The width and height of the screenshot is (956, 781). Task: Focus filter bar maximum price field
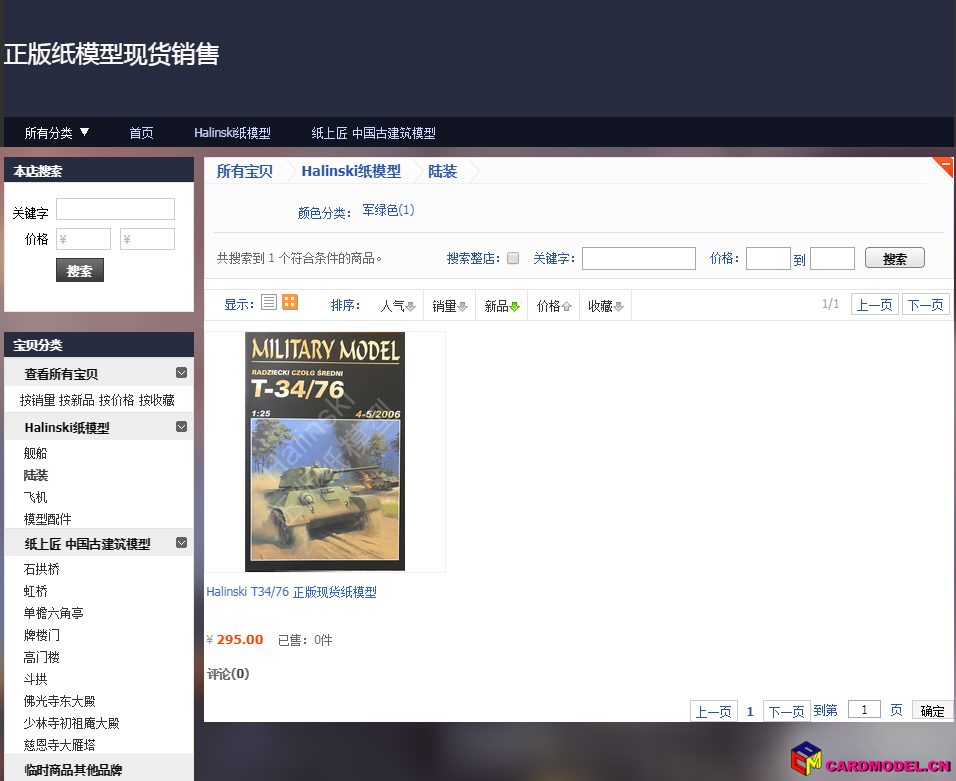click(x=832, y=259)
